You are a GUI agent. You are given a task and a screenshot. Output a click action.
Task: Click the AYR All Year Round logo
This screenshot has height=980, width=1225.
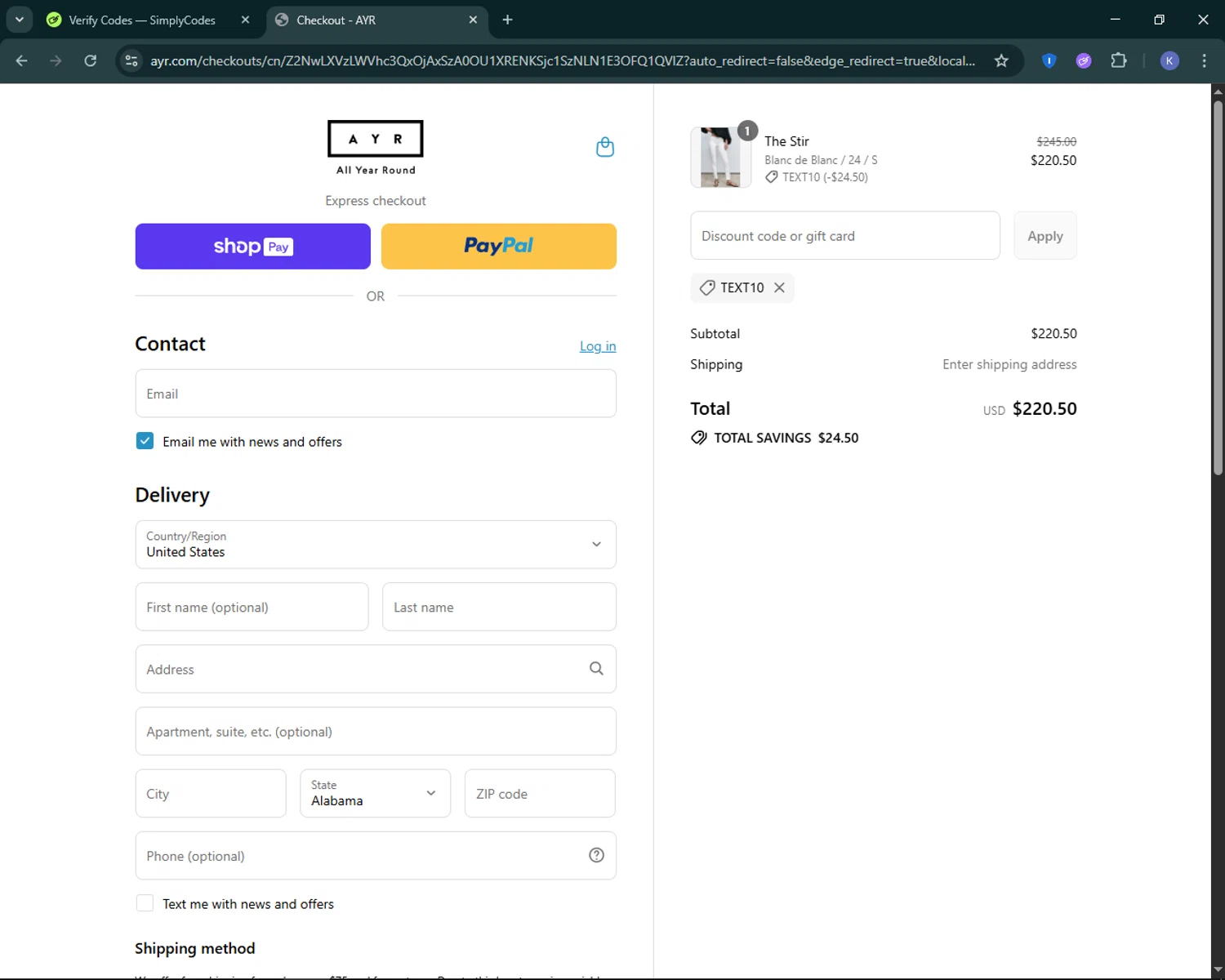pyautogui.click(x=376, y=148)
